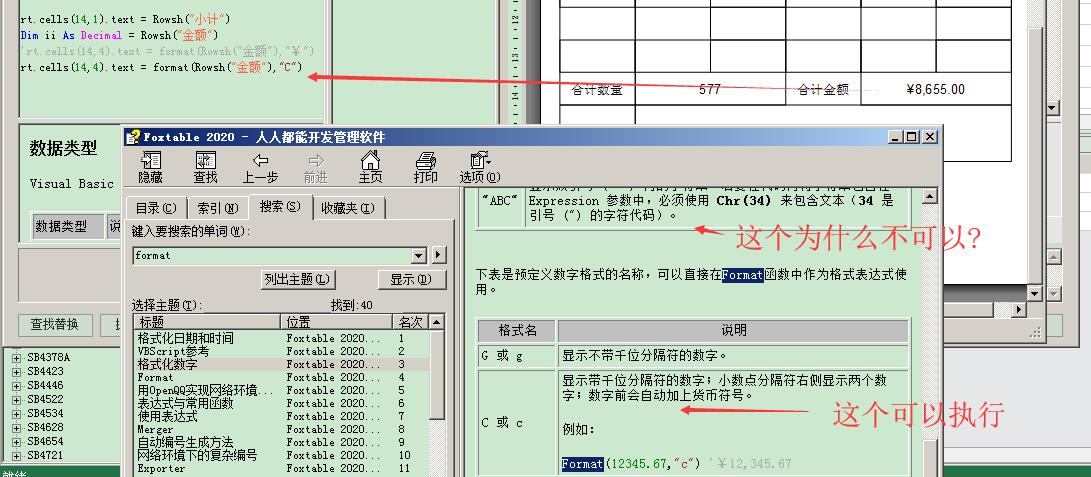Viewport: 1091px width, 477px height.
Task: Click the 查找替换 button
Action: (55, 325)
